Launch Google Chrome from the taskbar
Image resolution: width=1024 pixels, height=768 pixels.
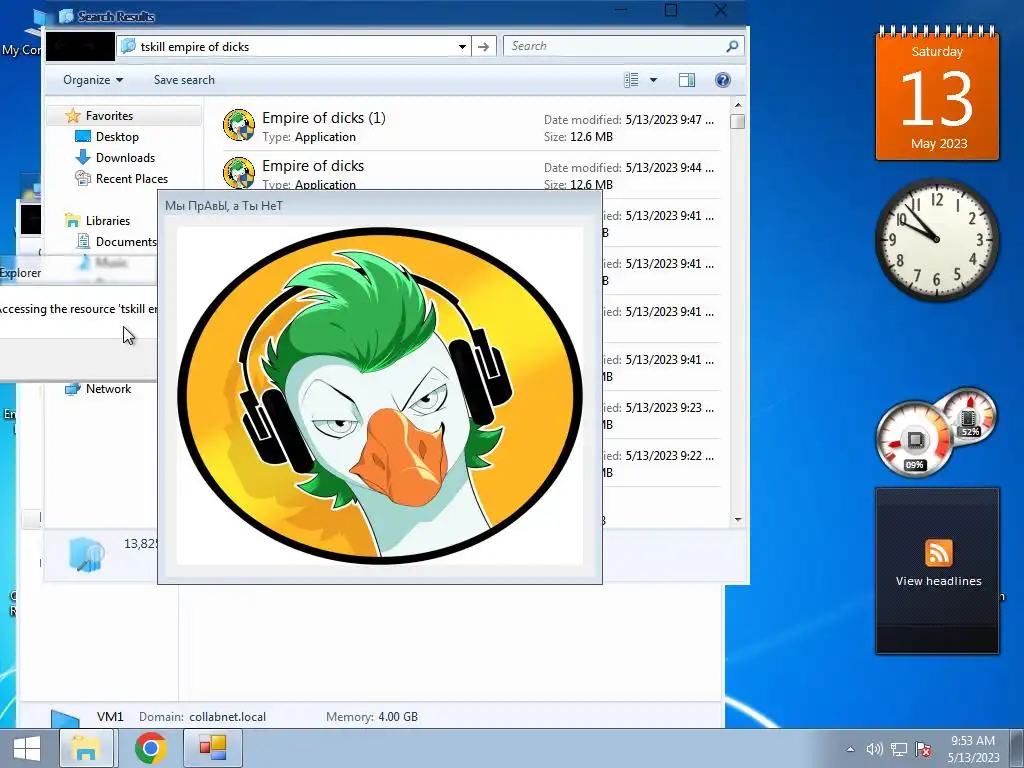click(x=151, y=748)
